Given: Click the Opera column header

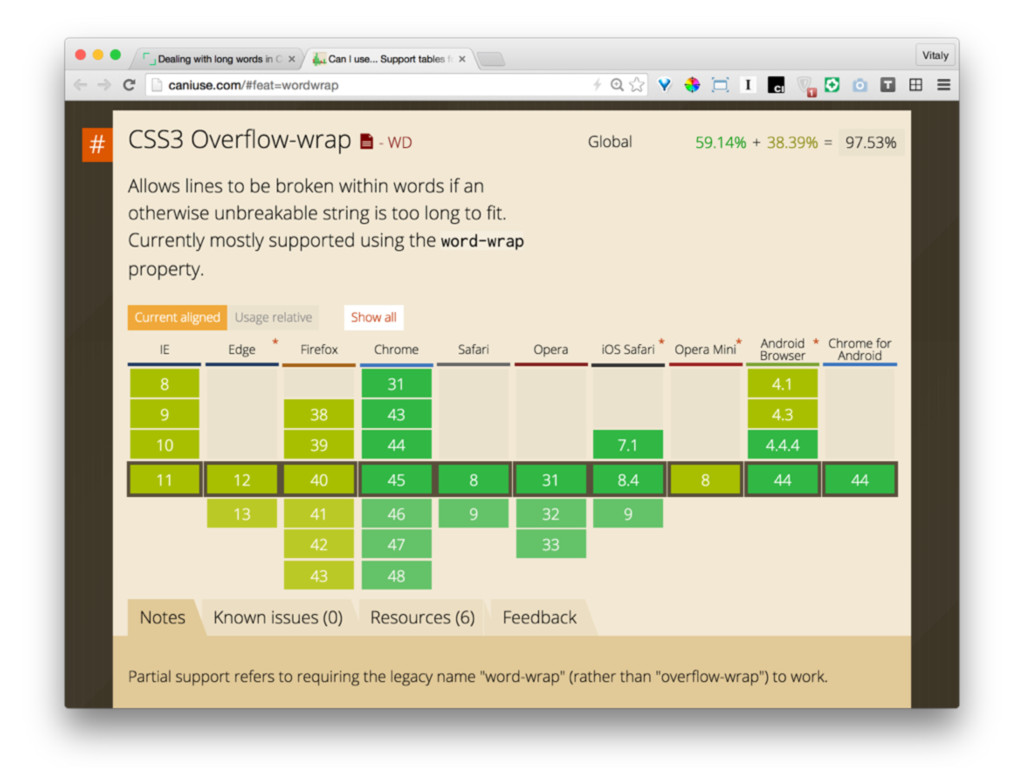Looking at the screenshot, I should pos(551,349).
